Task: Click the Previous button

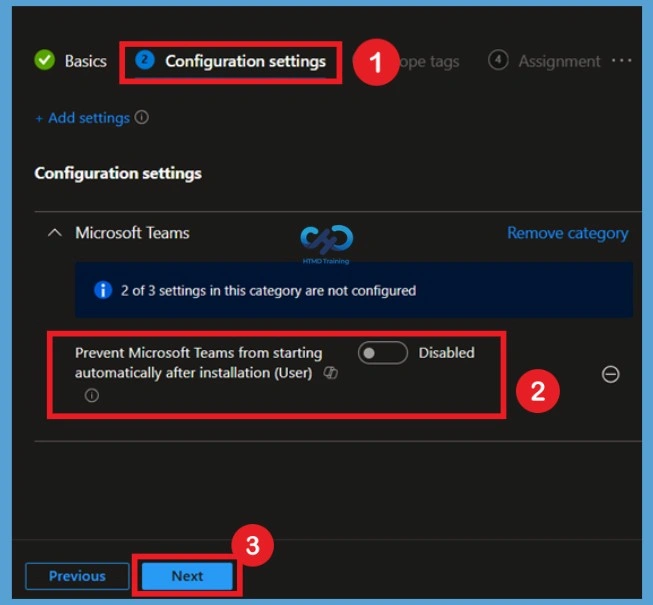Action: point(77,576)
